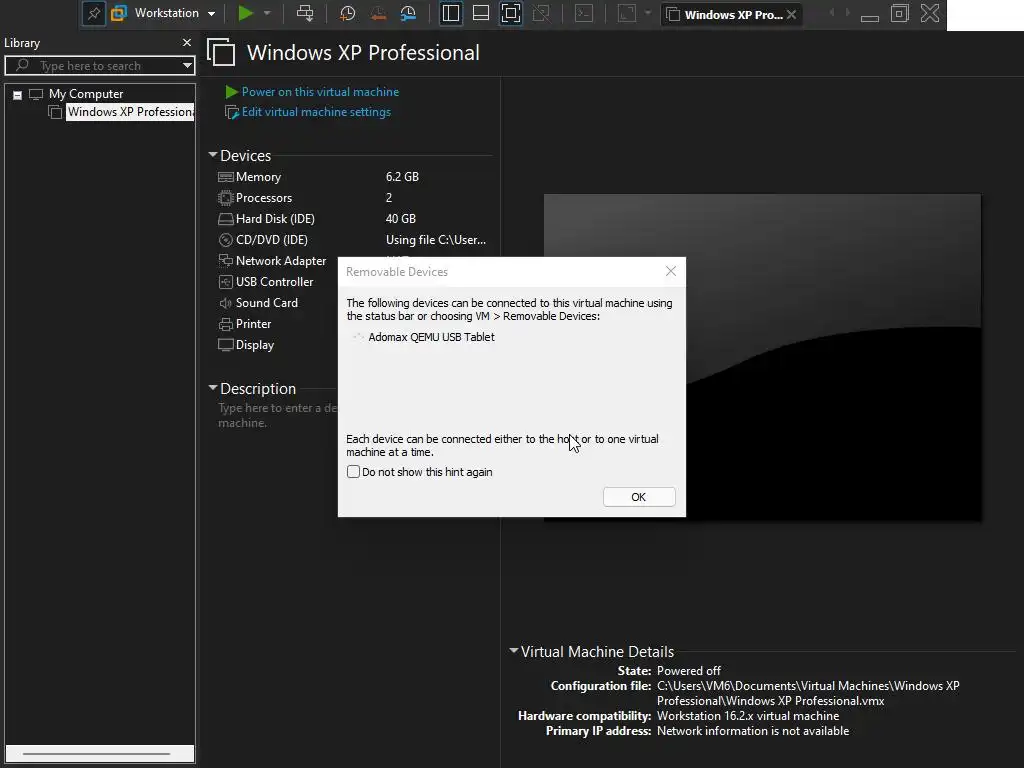Screen dimensions: 1024x768
Task: Close the Removable Devices dialog
Action: pos(671,271)
